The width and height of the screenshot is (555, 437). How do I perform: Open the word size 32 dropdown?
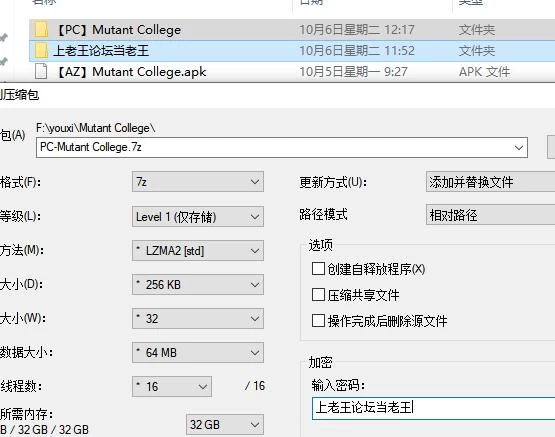(198, 318)
